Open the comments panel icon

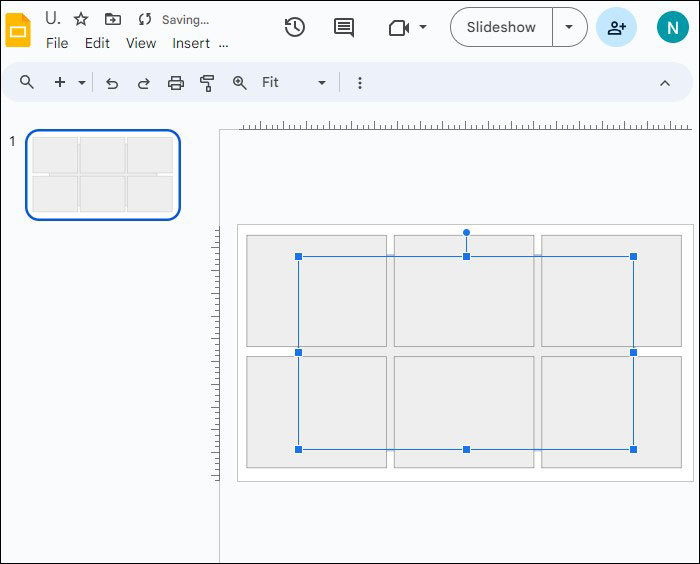click(344, 28)
